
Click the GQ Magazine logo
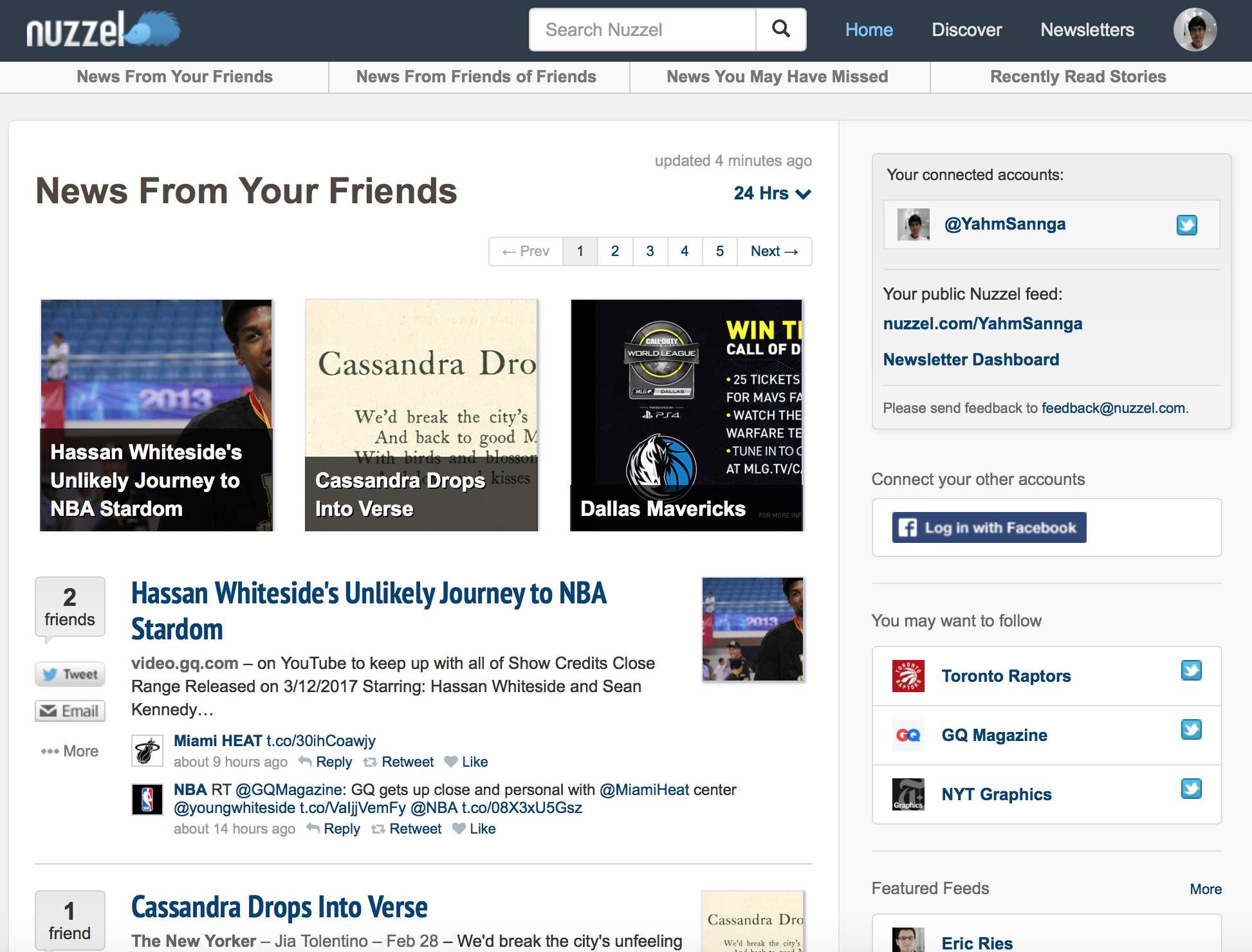(908, 735)
